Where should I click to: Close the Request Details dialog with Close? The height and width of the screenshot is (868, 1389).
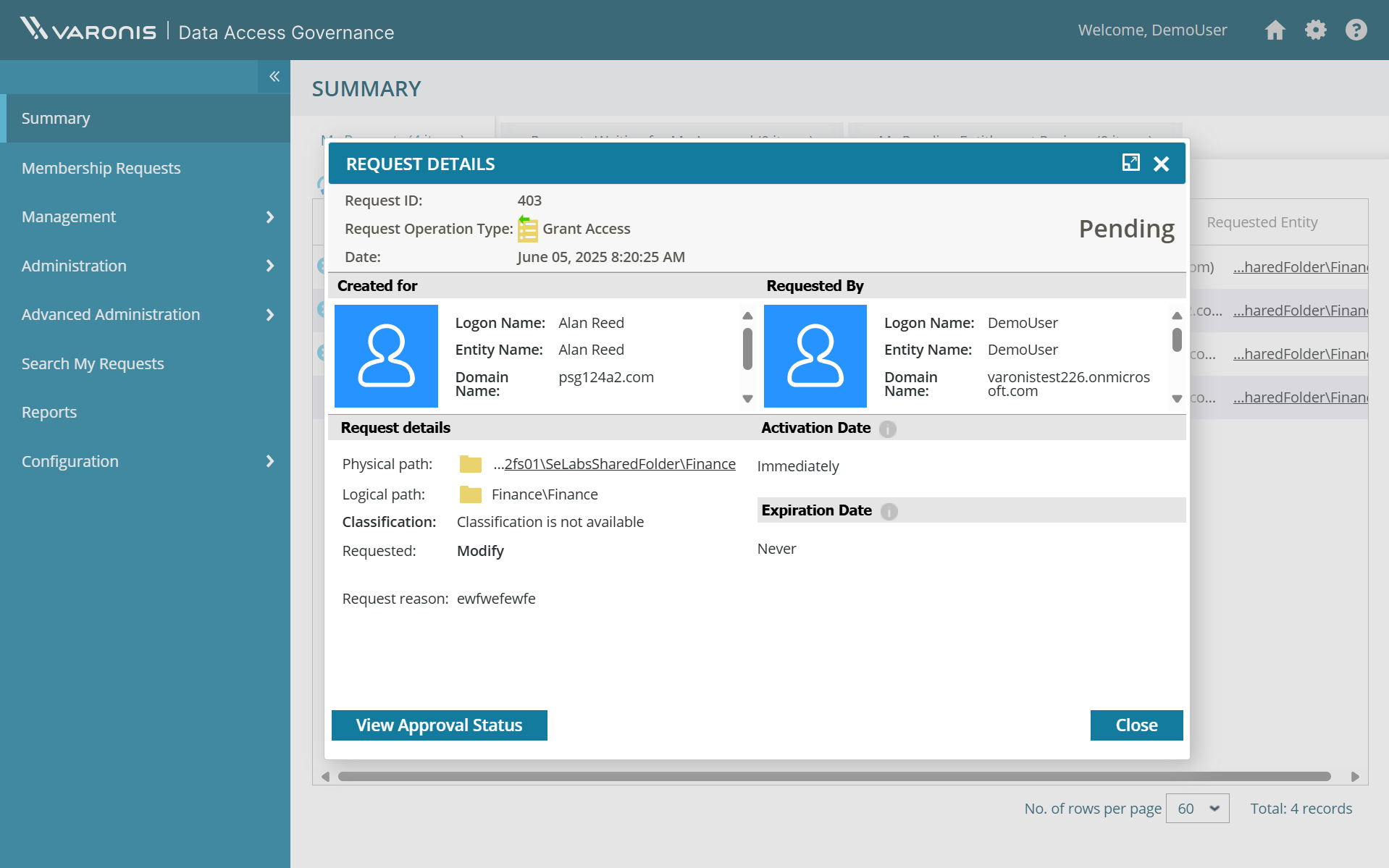click(x=1136, y=725)
